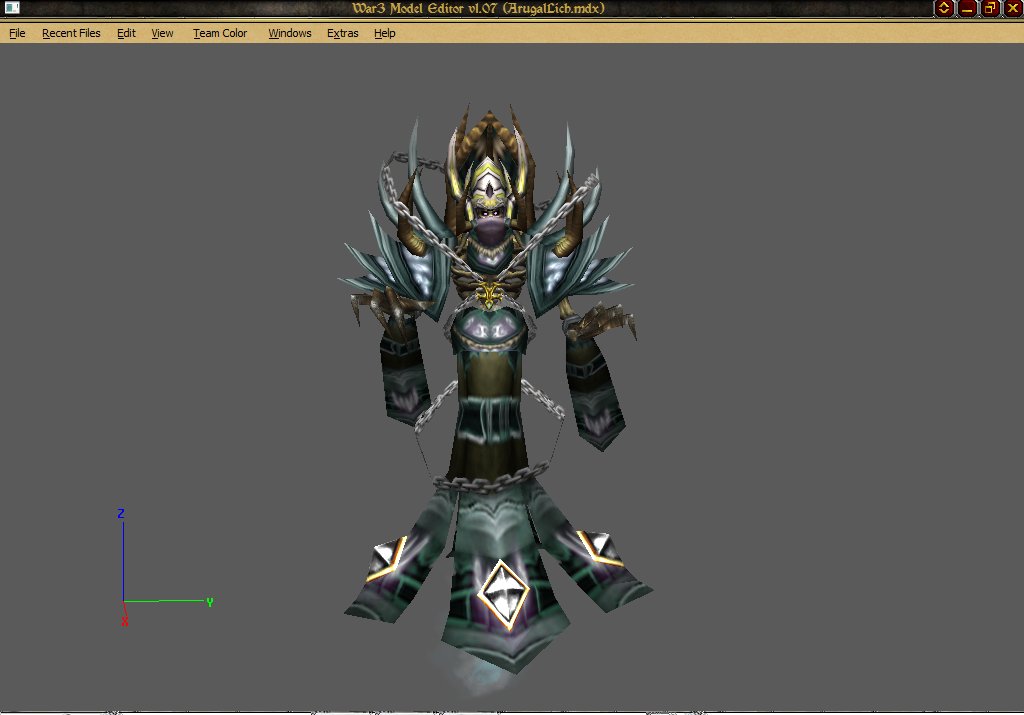Screen dimensions: 1024x715
Task: Restore down the Model Editor window
Action: tap(990, 8)
